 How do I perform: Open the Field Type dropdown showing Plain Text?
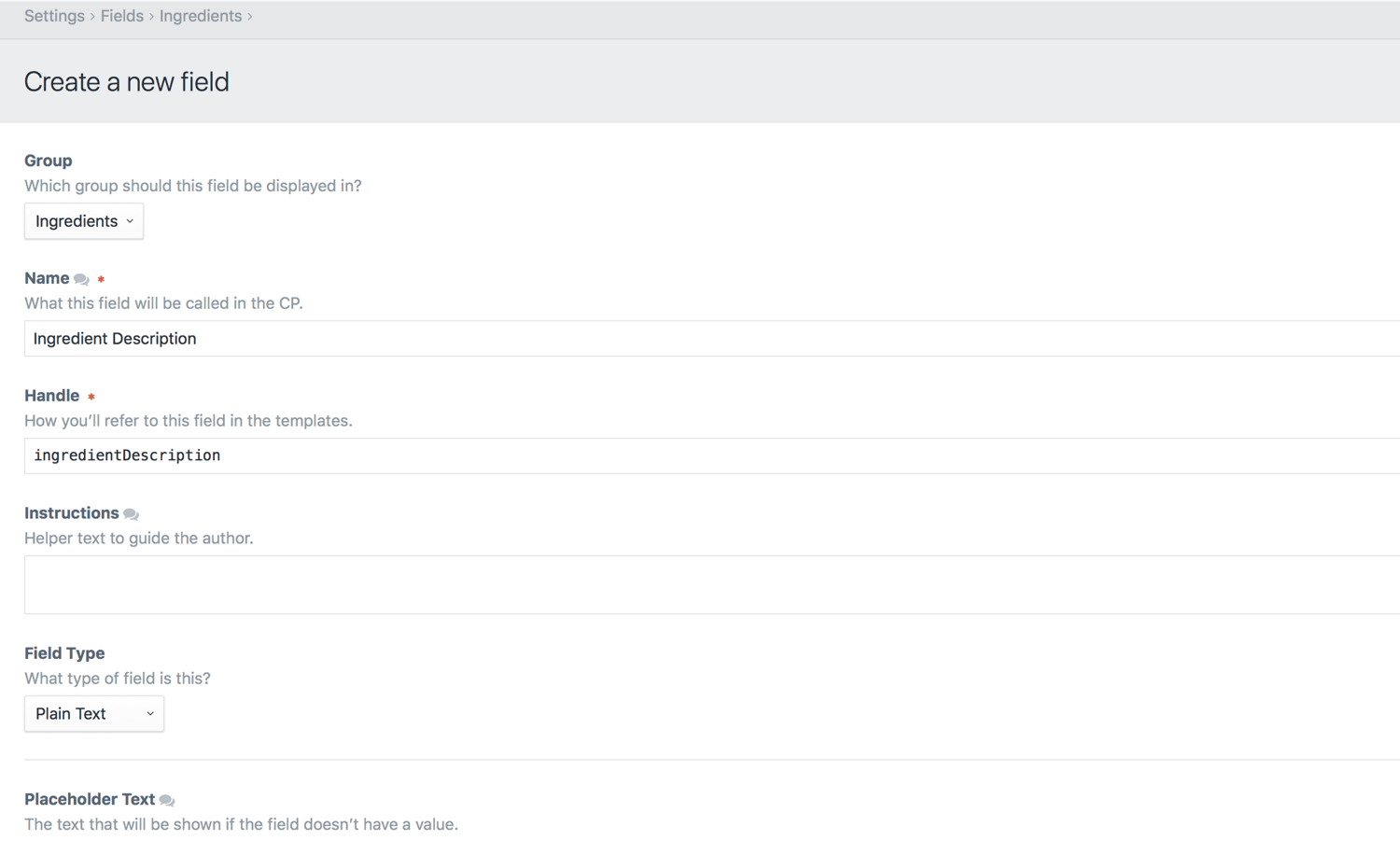click(94, 714)
